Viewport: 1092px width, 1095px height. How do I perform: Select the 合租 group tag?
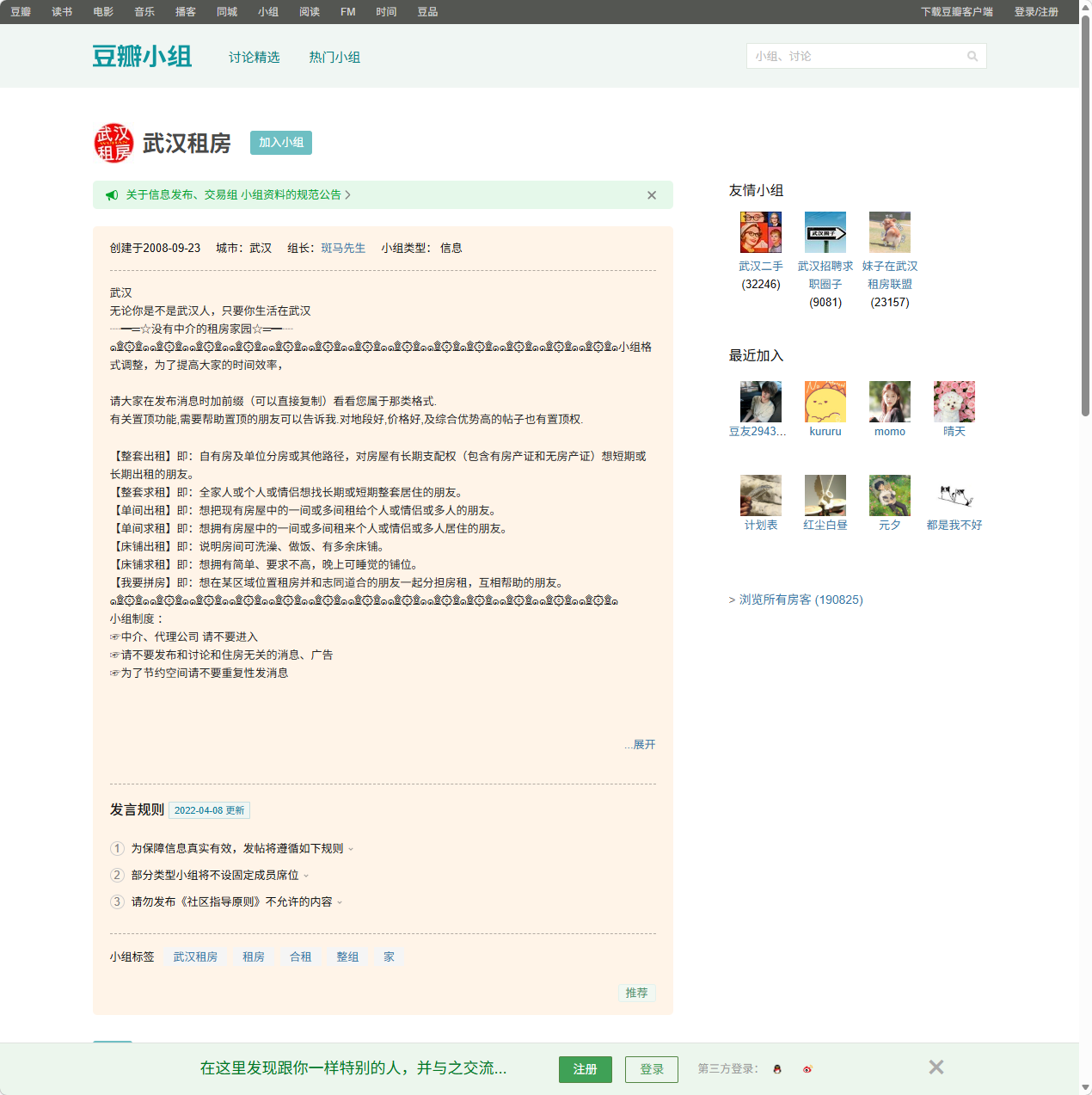click(300, 957)
